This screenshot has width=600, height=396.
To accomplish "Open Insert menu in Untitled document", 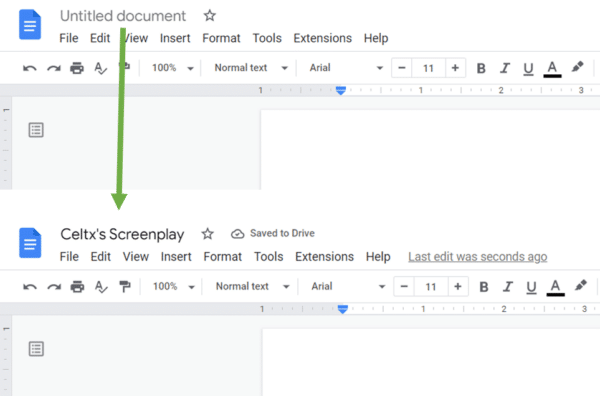I will (175, 38).
